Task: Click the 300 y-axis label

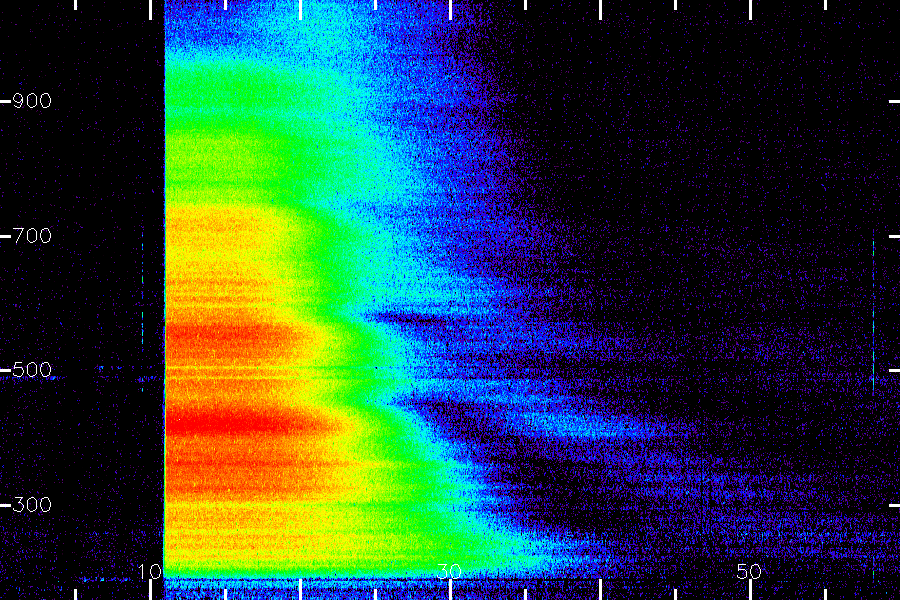Action: [32, 505]
